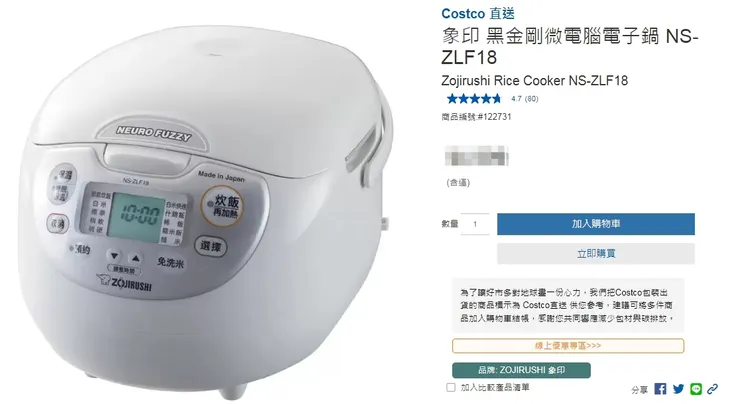The width and height of the screenshot is (740, 404).
Task: Open 線上優惠專區>>> promotion banner
Action: click(568, 345)
